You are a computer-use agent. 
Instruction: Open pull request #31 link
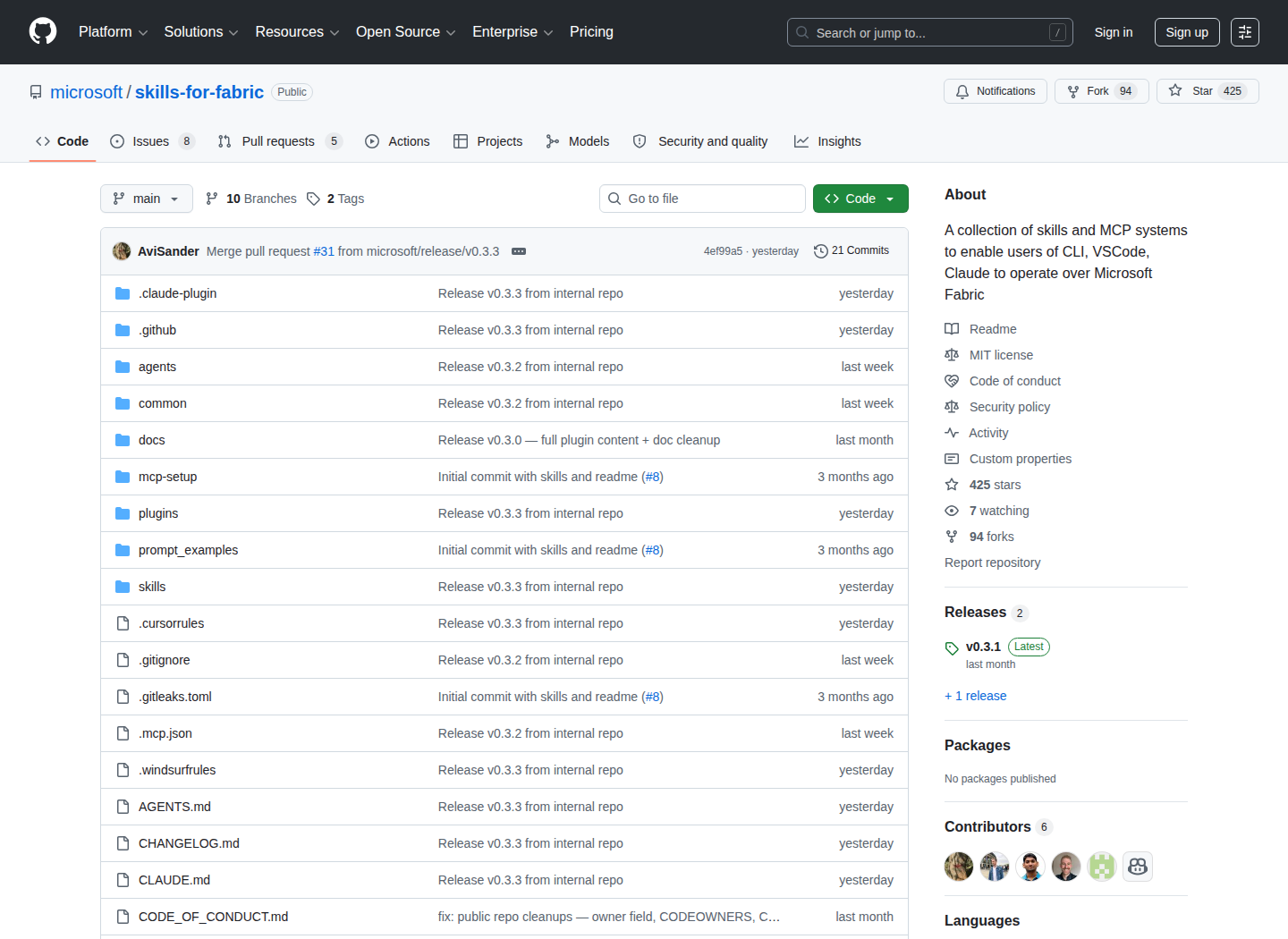(x=324, y=251)
